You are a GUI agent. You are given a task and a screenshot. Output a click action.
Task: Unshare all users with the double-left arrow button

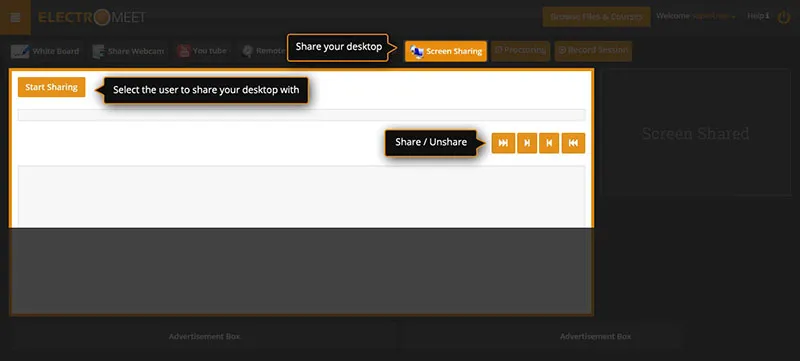point(573,143)
